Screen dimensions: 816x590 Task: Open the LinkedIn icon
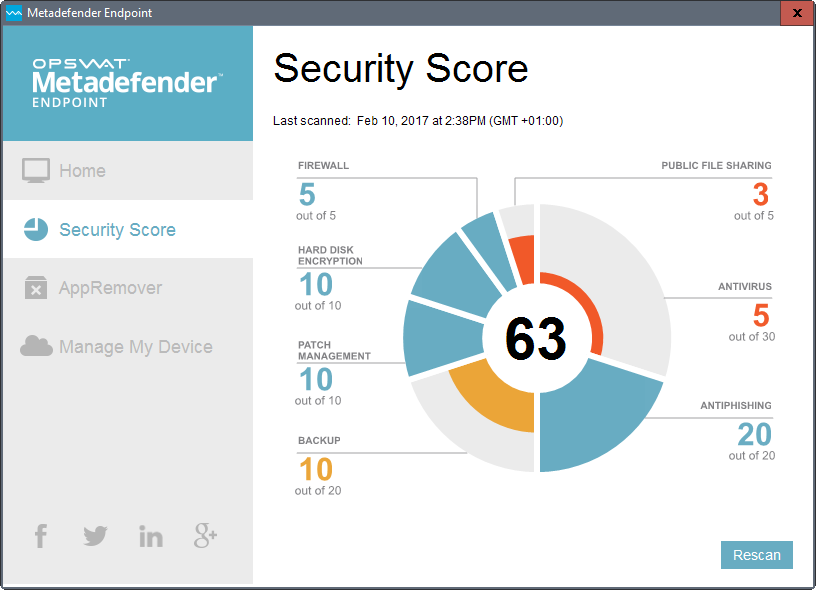click(x=151, y=536)
